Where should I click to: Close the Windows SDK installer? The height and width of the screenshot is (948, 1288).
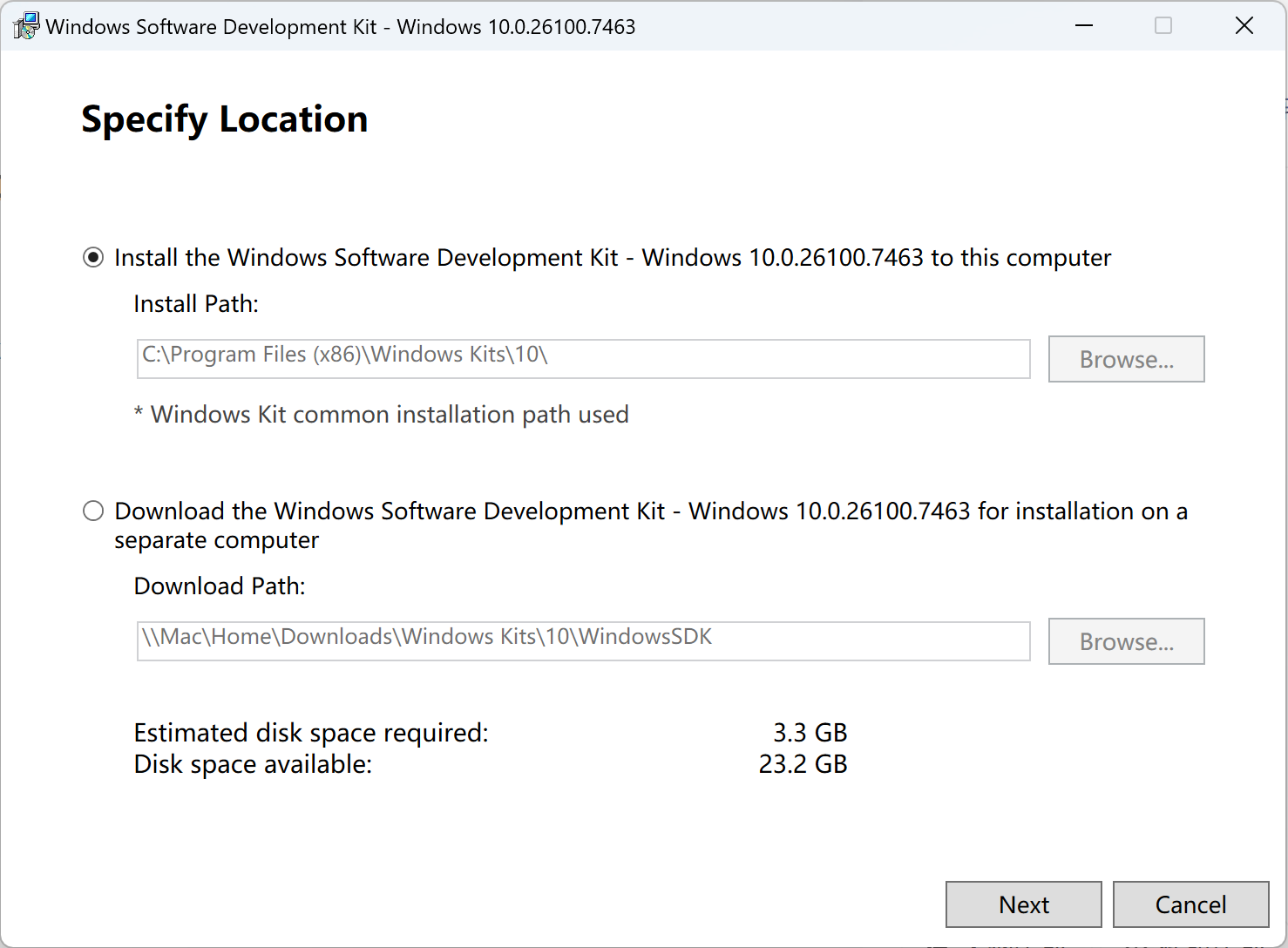1244,25
